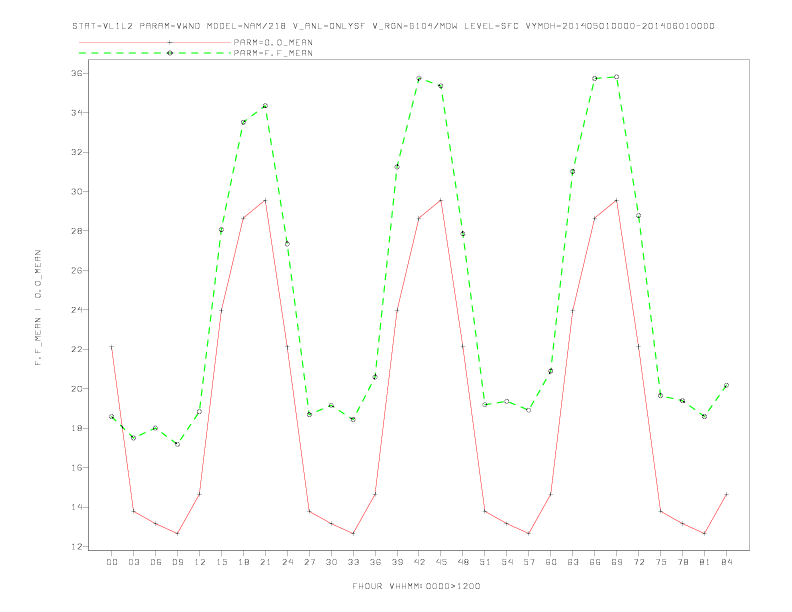Click y-axis tick label 16

click(77, 468)
